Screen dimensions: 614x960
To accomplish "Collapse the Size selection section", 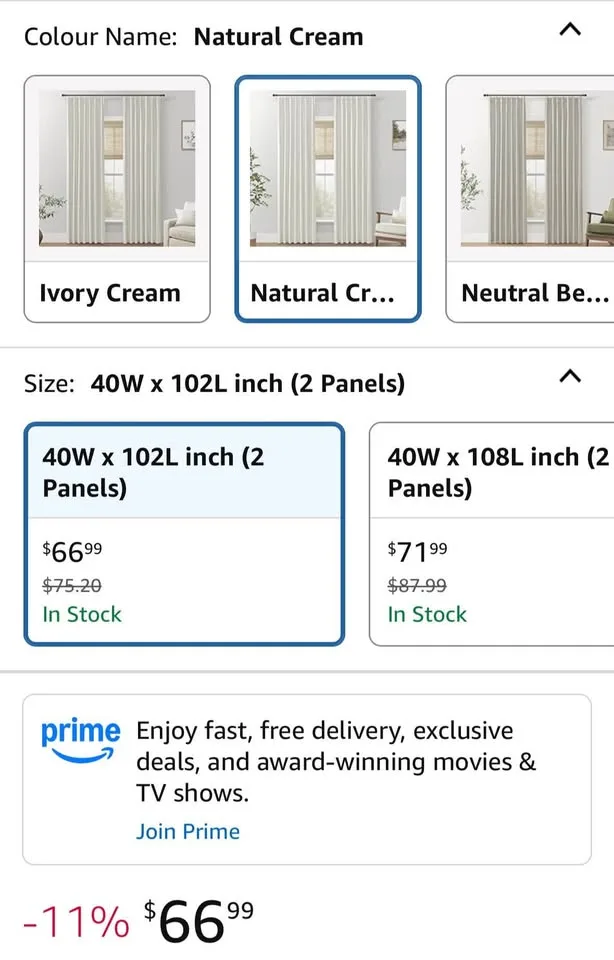I will pos(570,377).
